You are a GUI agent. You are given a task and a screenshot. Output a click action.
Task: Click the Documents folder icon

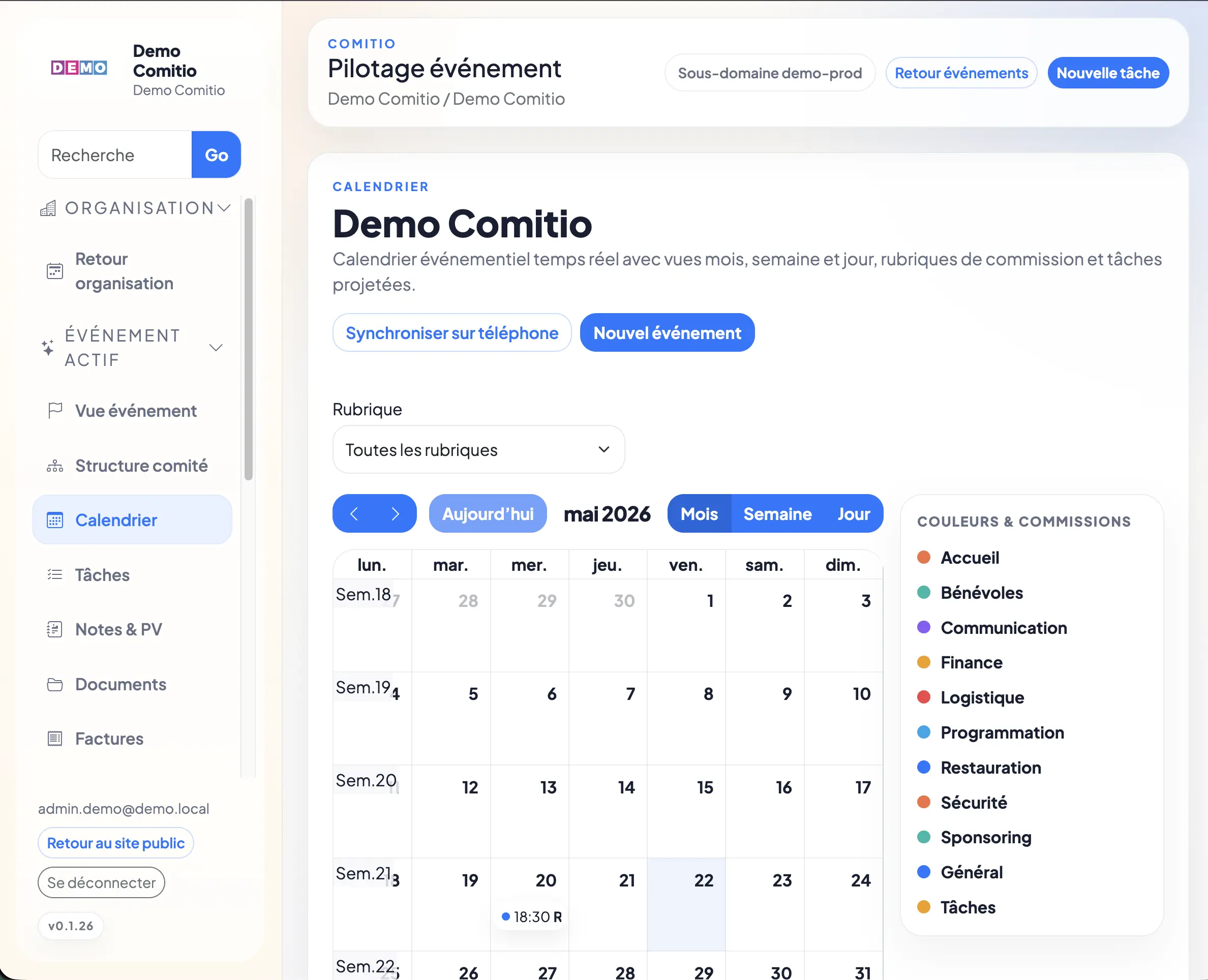click(x=55, y=684)
